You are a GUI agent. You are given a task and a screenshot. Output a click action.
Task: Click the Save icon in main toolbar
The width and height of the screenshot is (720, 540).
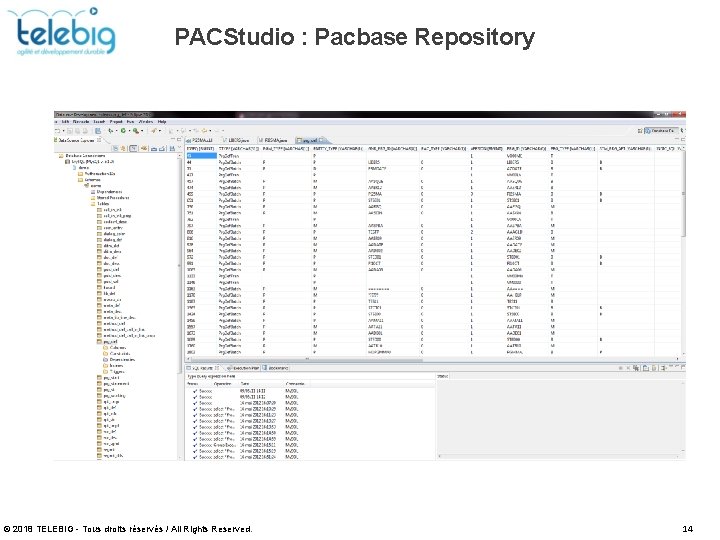[x=70, y=131]
